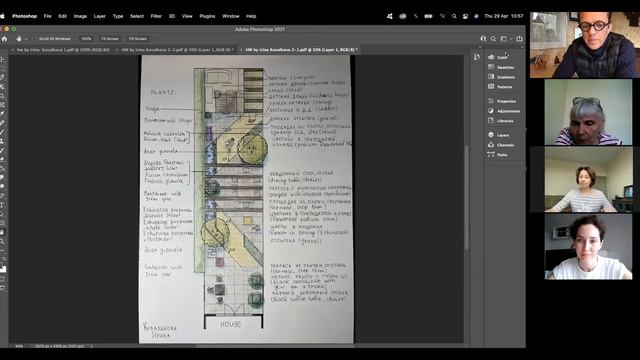
Task: Click the Home icon in options bar
Action: click(4, 39)
